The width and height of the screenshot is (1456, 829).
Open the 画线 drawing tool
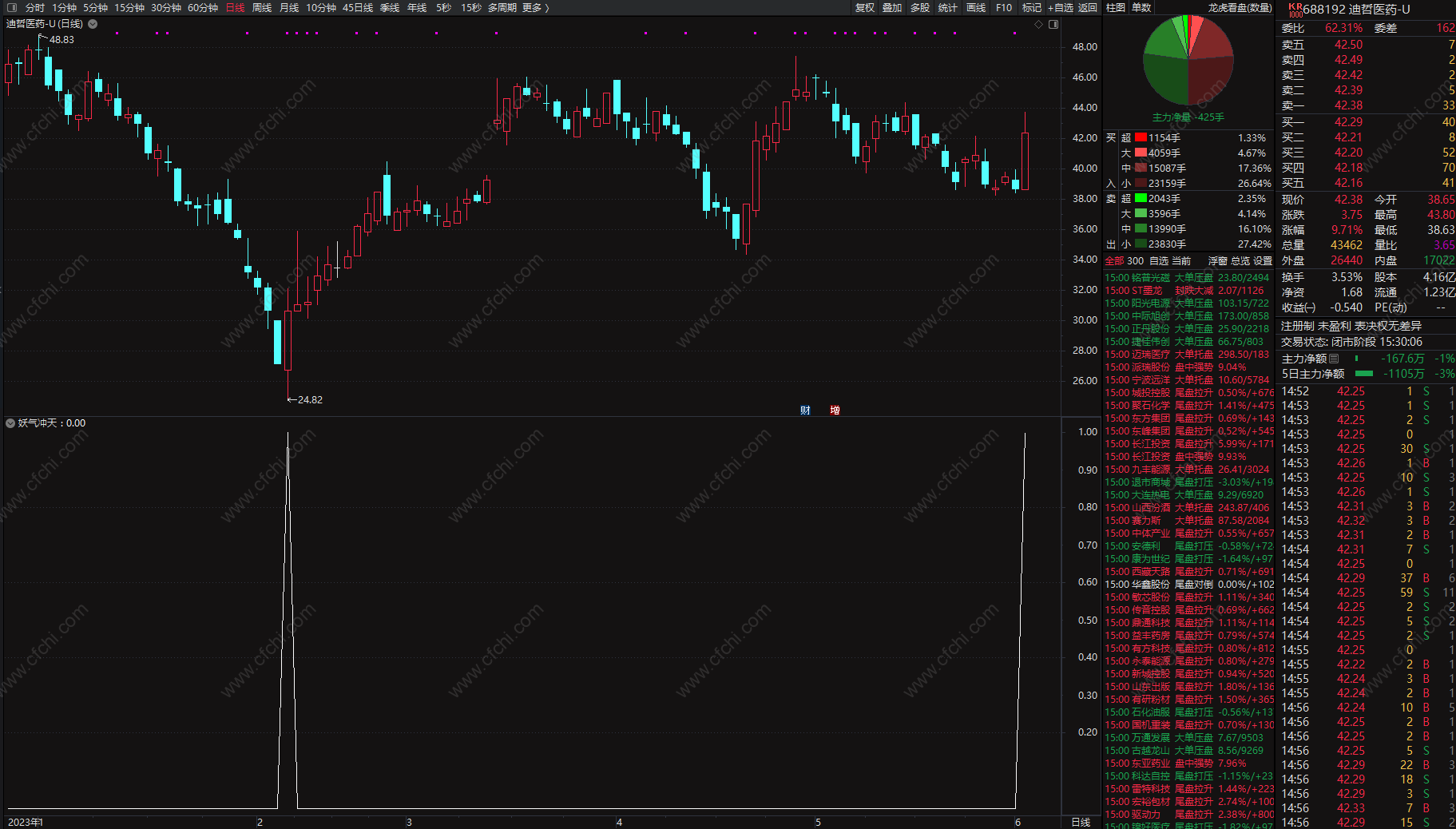point(976,7)
